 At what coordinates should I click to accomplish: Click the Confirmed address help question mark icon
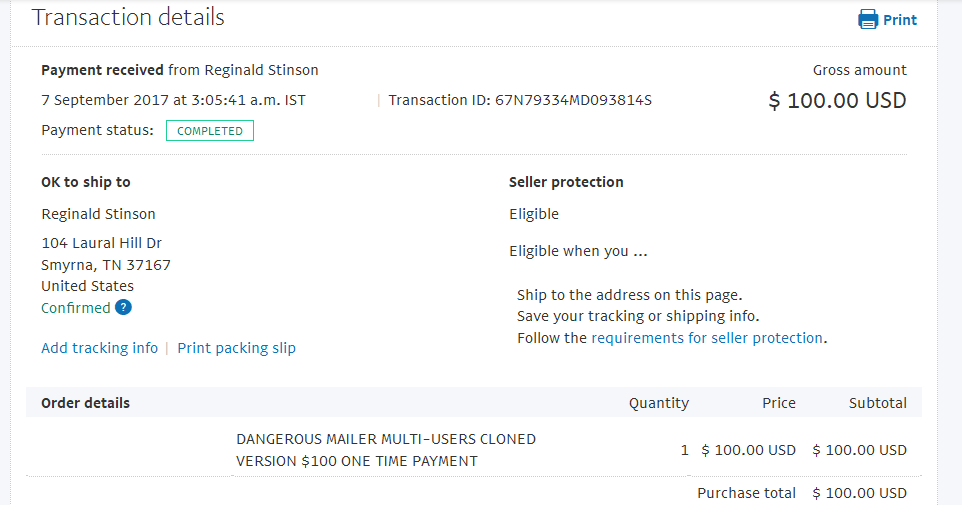point(123,307)
